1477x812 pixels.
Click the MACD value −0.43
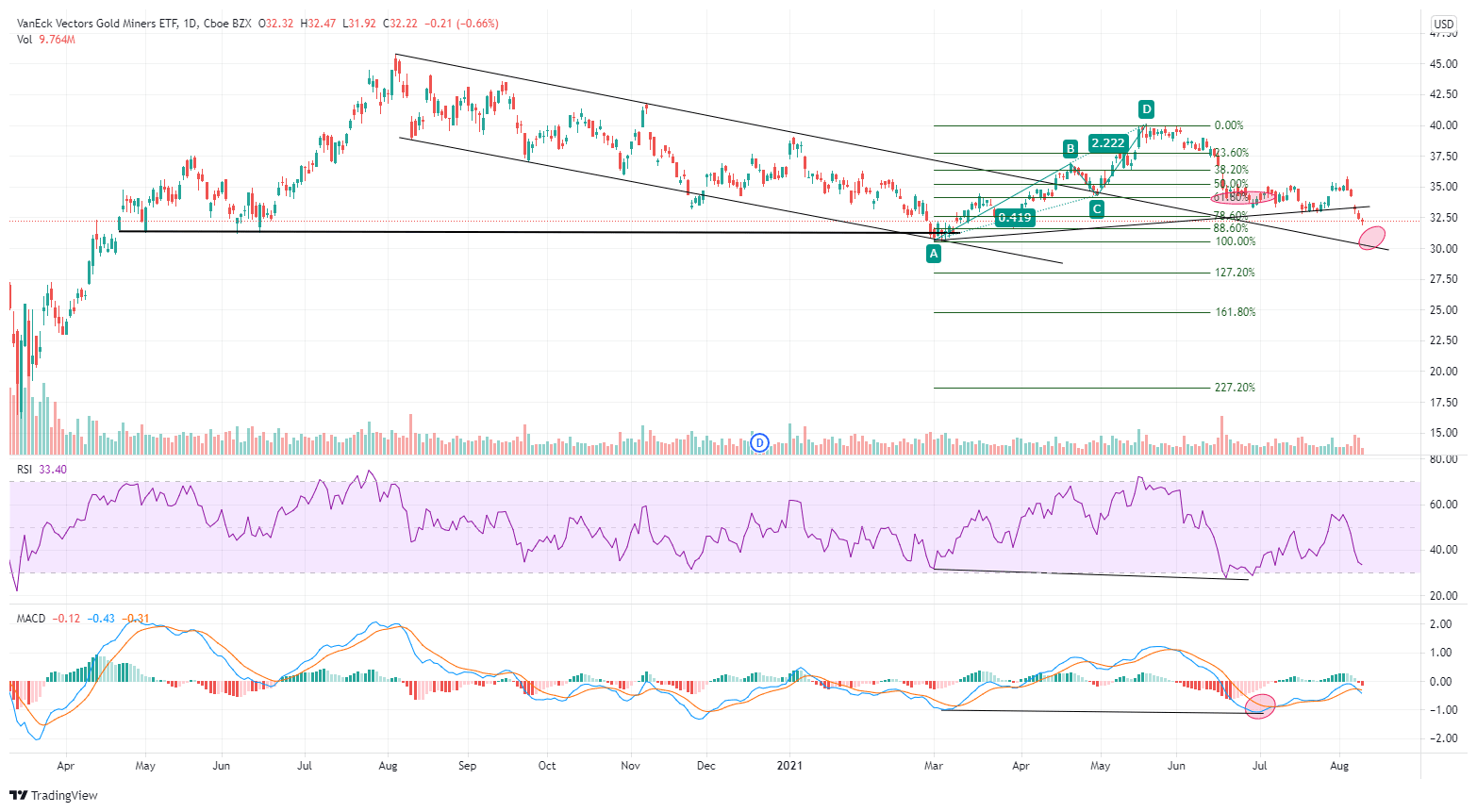[101, 619]
